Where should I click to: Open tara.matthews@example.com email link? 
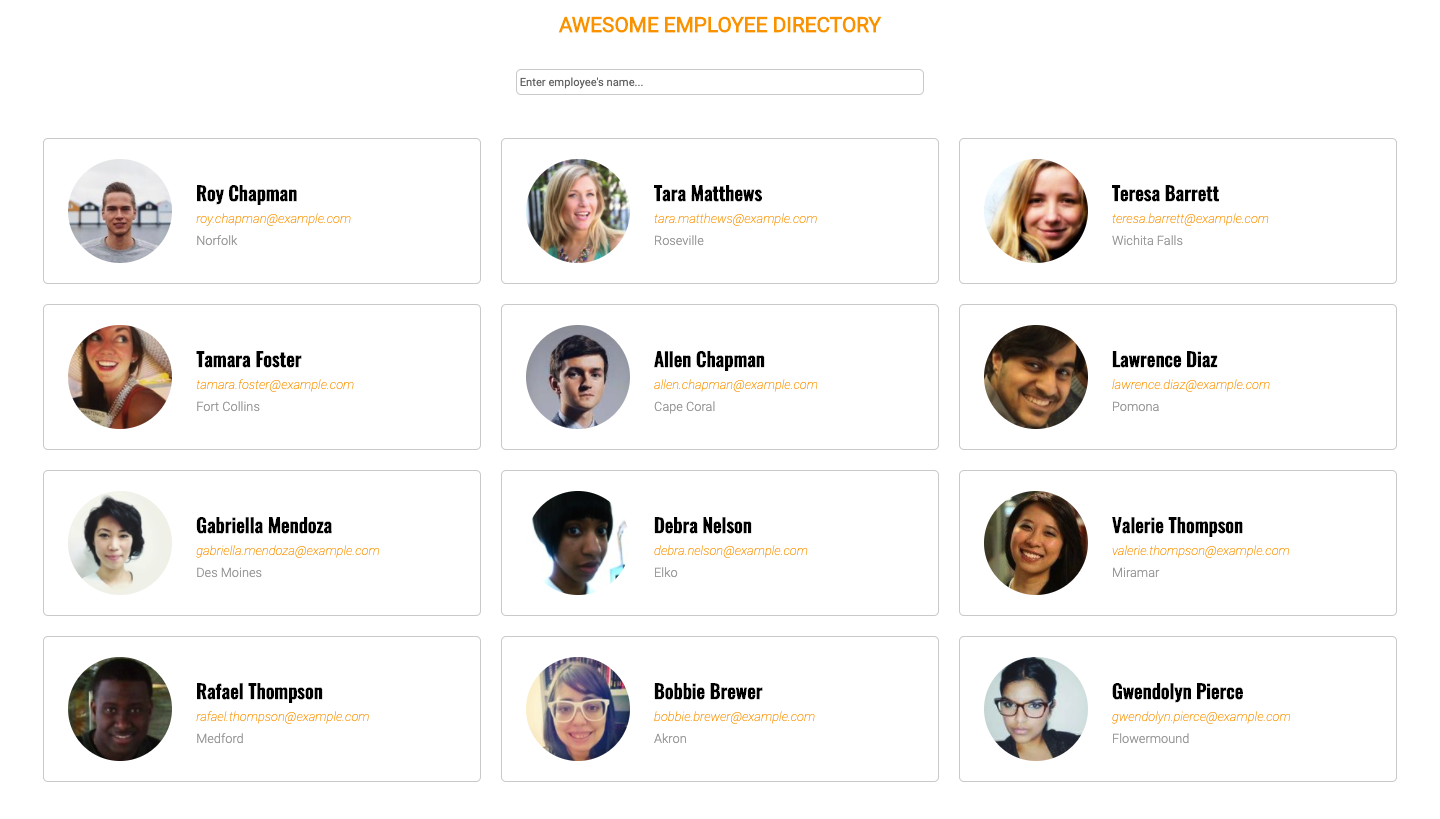pos(735,219)
